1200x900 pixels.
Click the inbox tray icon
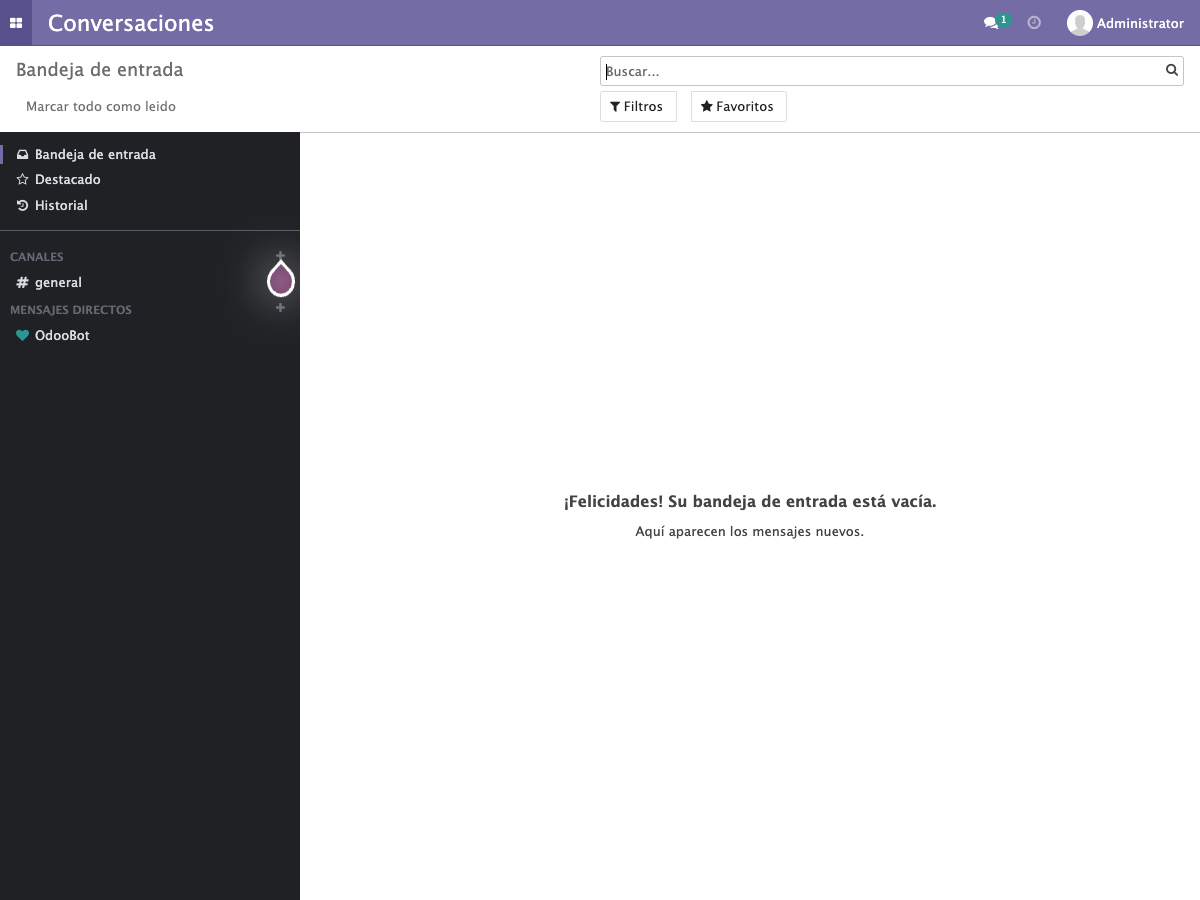click(23, 155)
